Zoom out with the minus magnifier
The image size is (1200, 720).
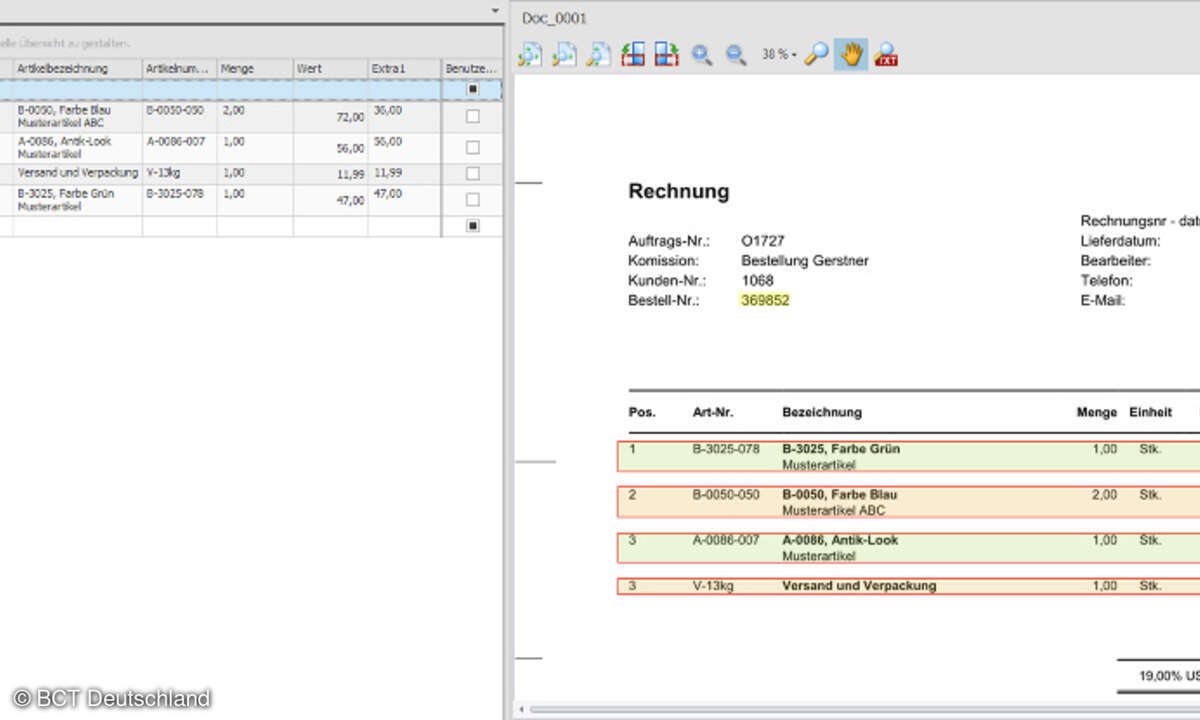736,55
